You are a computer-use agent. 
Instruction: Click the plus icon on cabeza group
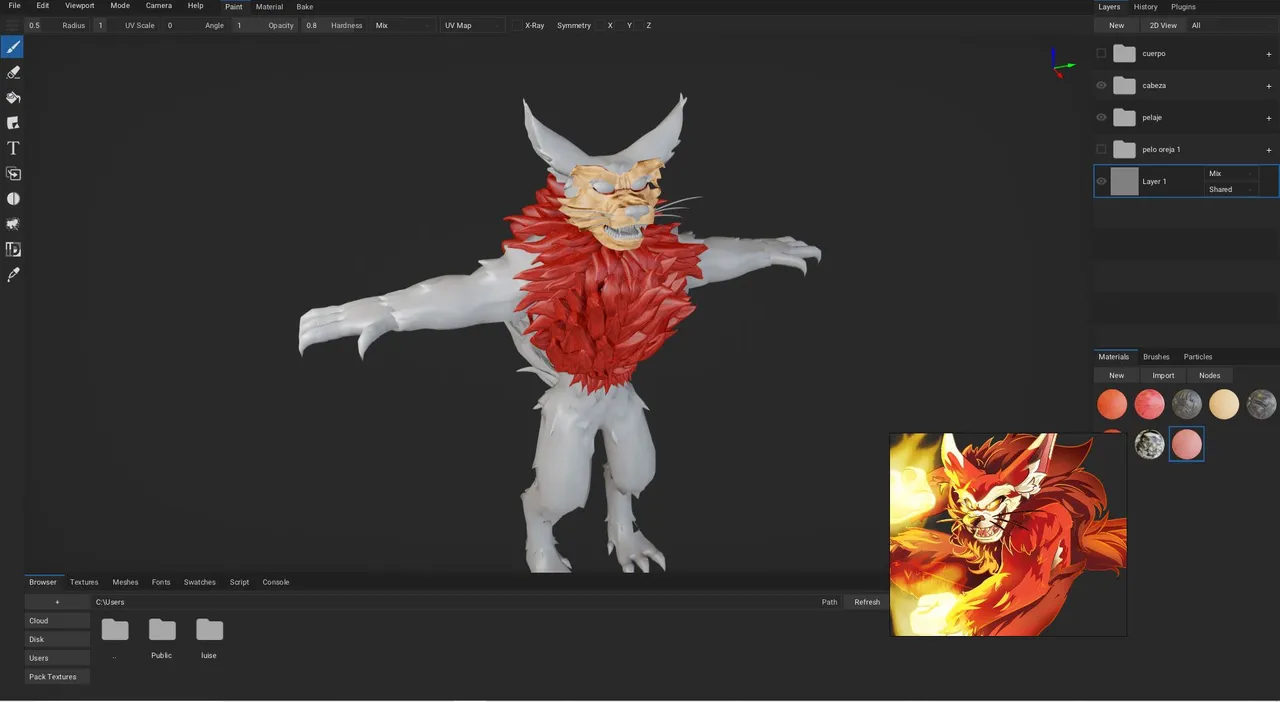pyautogui.click(x=1269, y=86)
